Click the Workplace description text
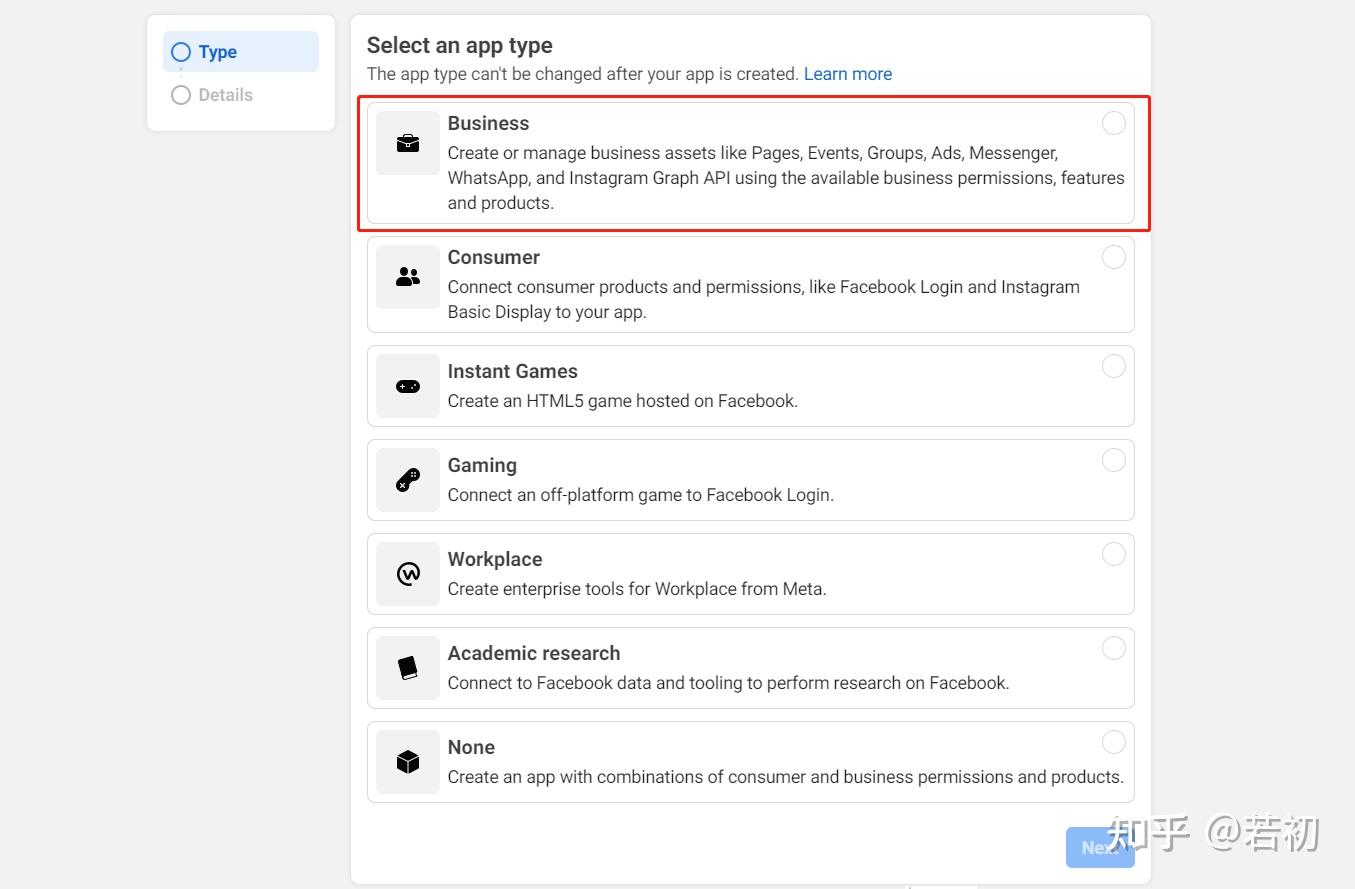Screen dimensions: 1355x889 [637, 589]
